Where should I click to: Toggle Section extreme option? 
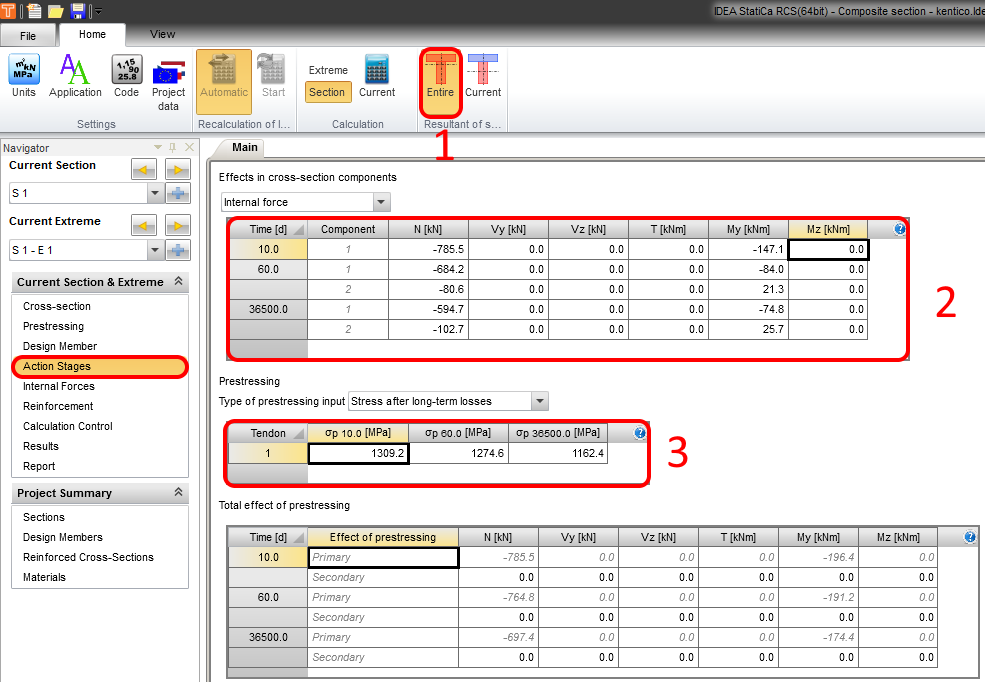[327, 92]
